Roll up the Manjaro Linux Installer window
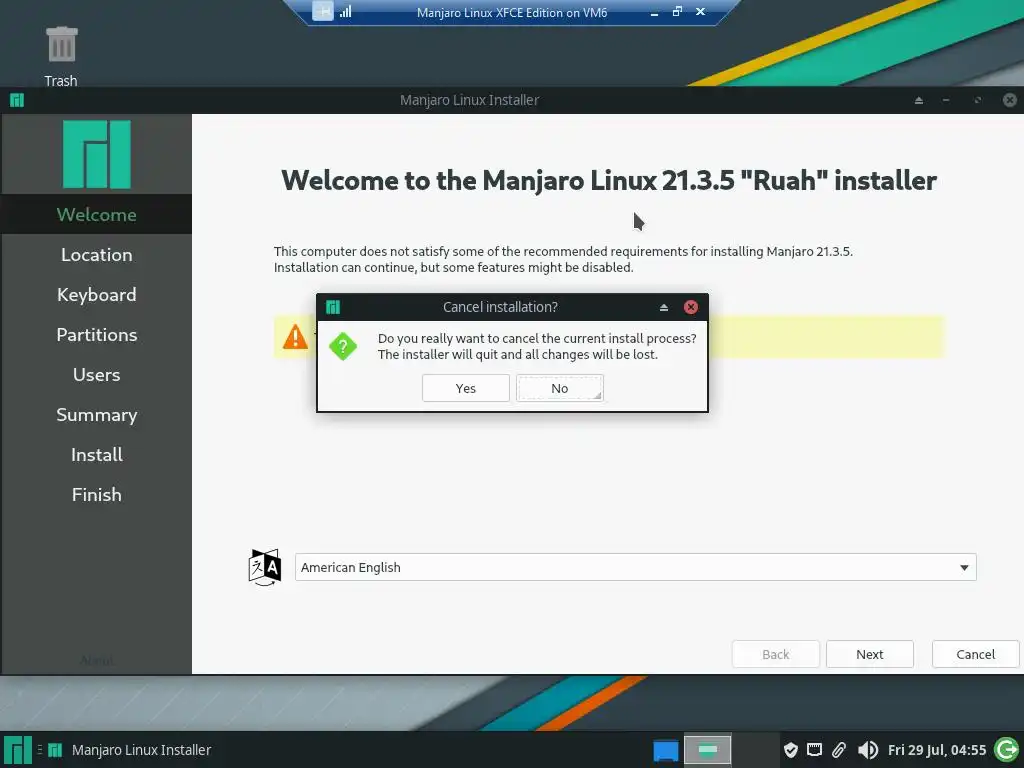Image resolution: width=1024 pixels, height=768 pixels. (919, 100)
